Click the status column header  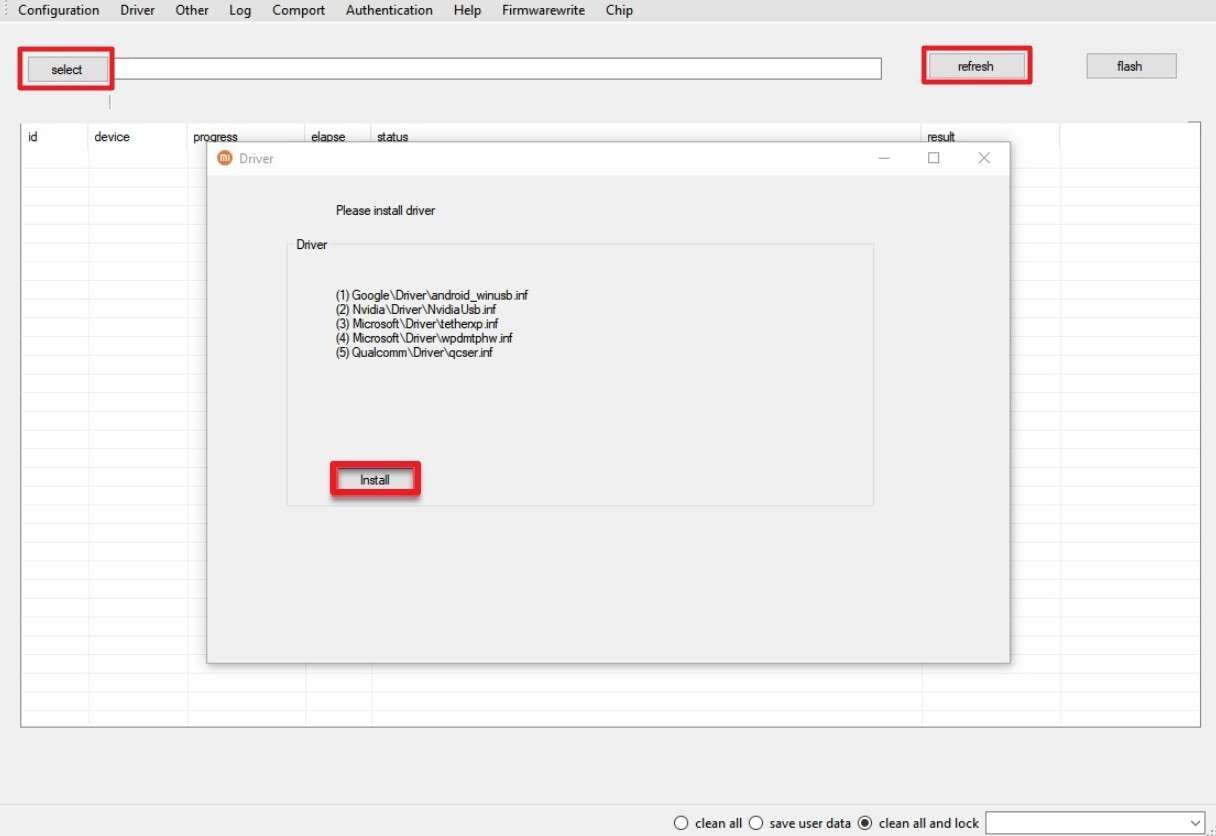pos(392,136)
